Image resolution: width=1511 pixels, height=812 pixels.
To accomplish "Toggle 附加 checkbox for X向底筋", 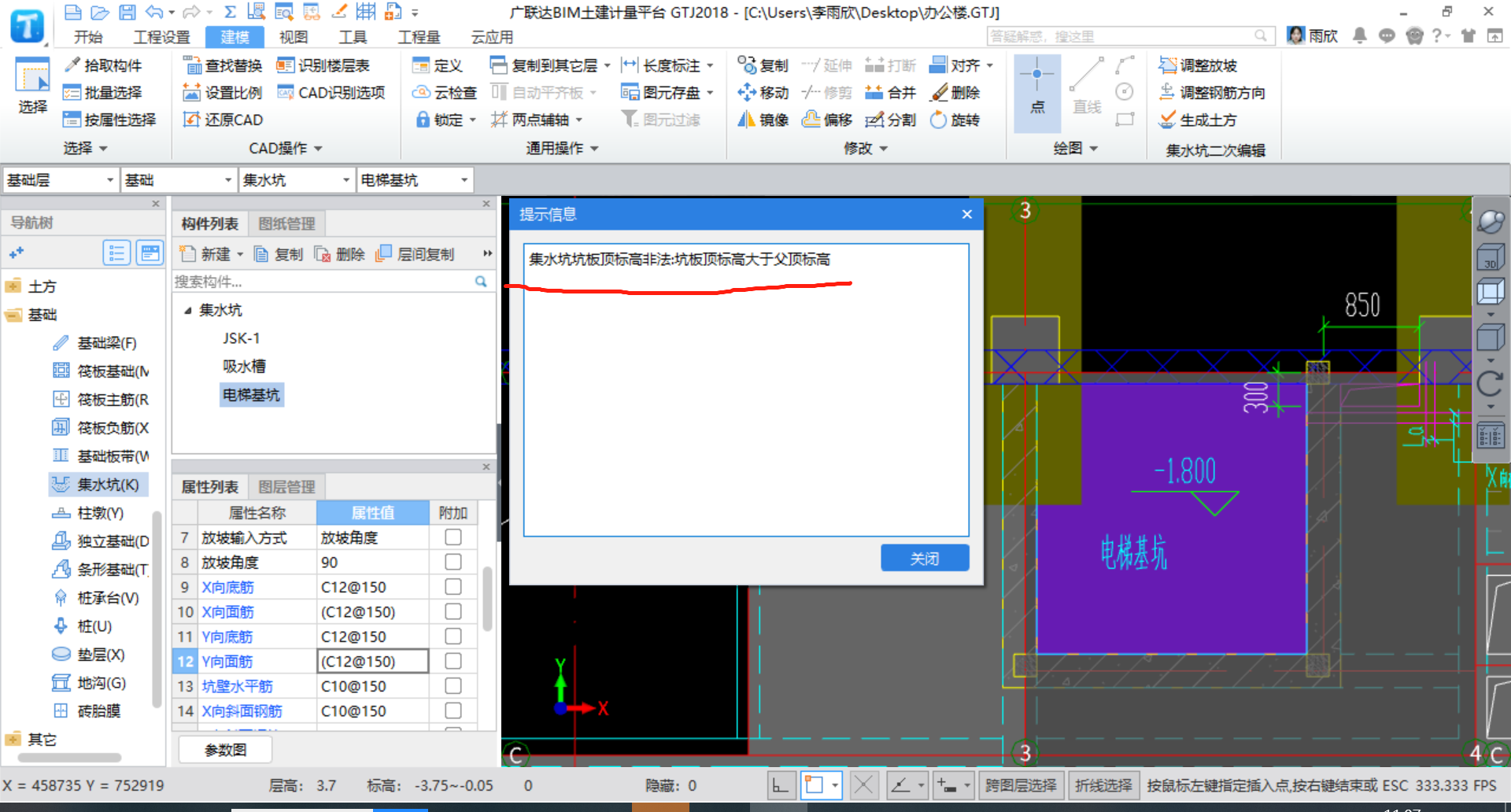I will click(x=453, y=587).
